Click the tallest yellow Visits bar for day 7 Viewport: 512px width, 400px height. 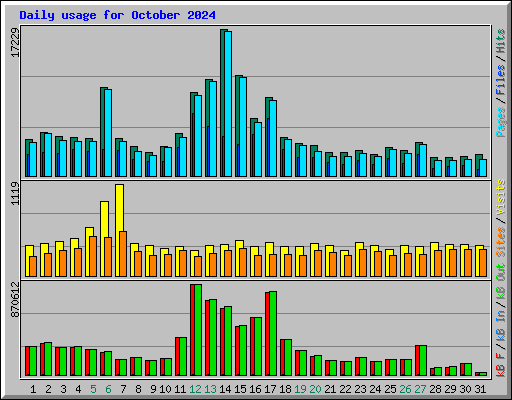click(119, 230)
